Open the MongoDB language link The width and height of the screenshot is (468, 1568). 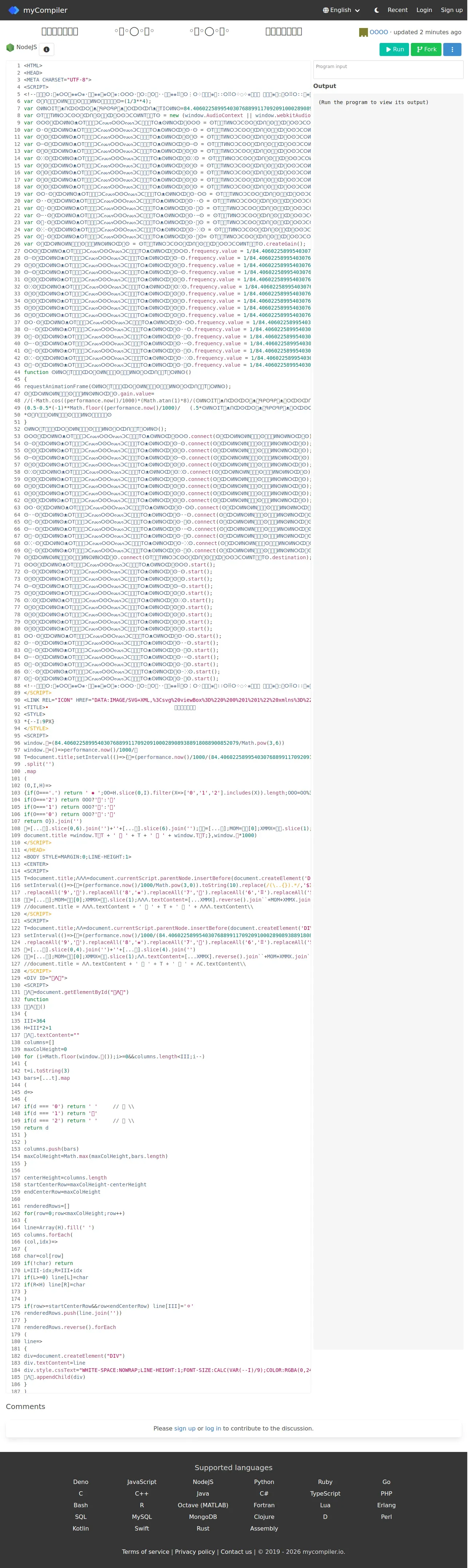(x=203, y=1516)
